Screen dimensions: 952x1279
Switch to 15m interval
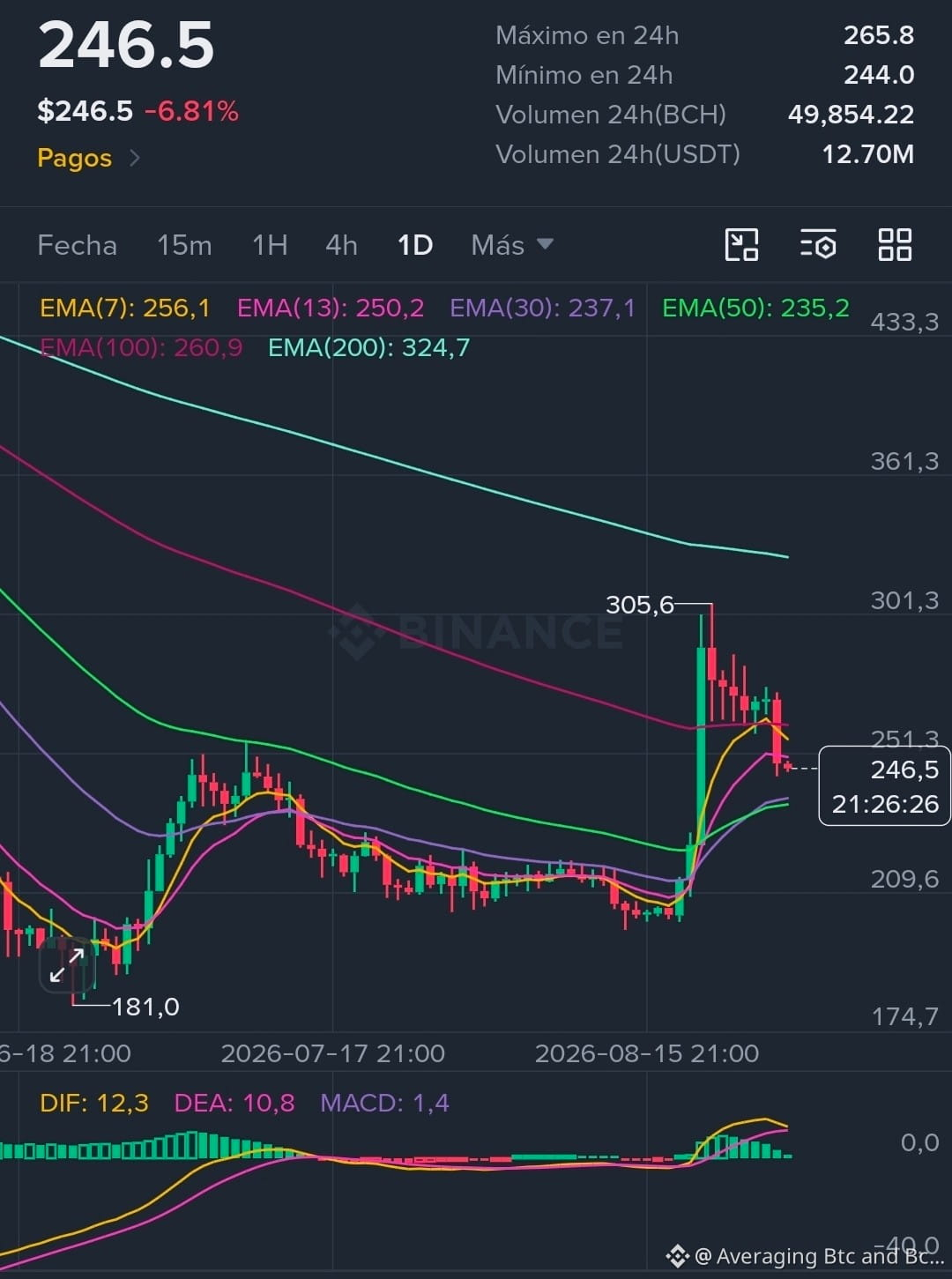click(184, 245)
